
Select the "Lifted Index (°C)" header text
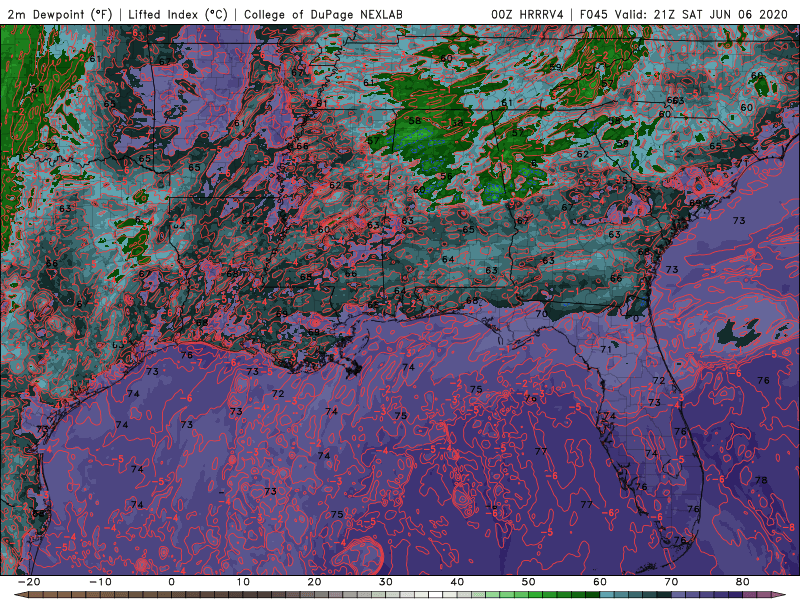pyautogui.click(x=178, y=15)
